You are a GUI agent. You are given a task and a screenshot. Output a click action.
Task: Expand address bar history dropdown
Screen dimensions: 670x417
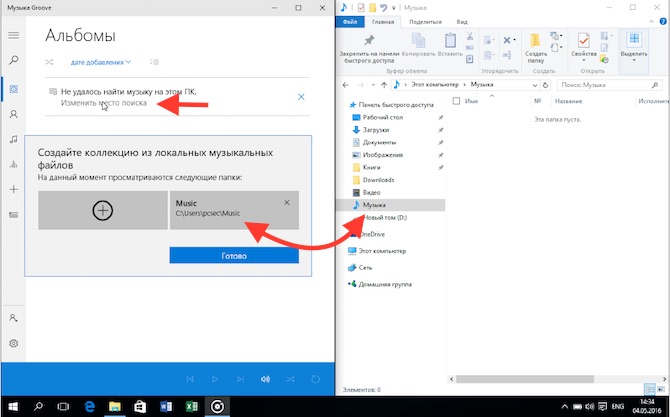click(x=535, y=85)
